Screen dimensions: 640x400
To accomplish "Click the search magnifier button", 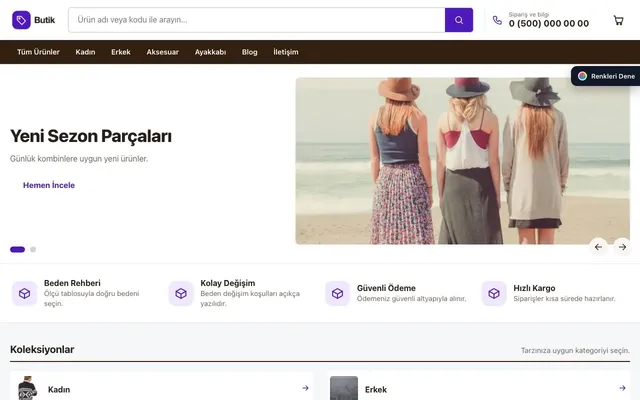I will tap(459, 20).
